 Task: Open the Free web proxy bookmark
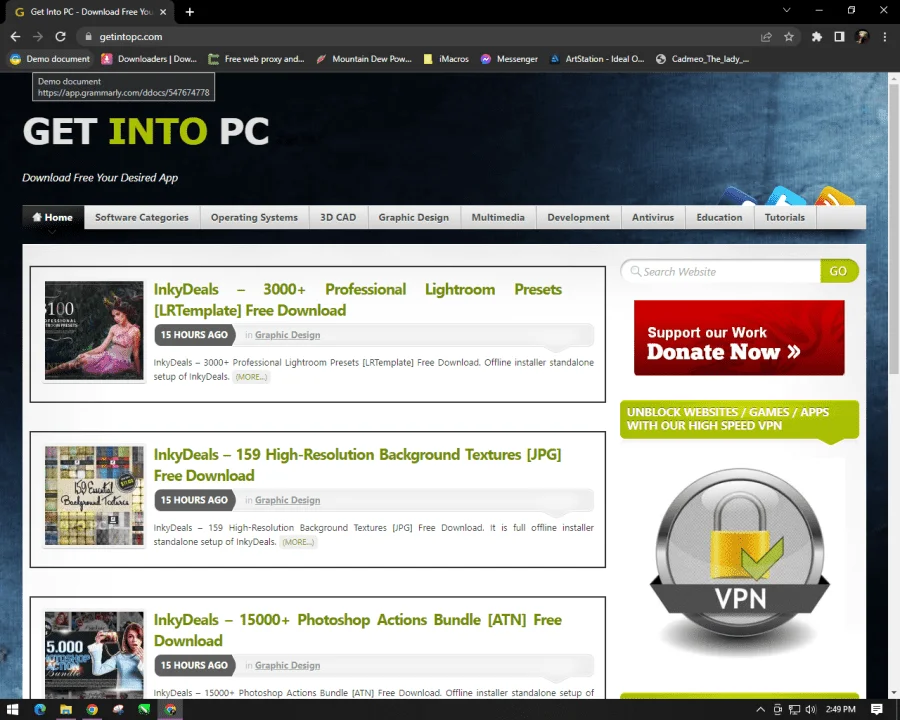(x=257, y=59)
